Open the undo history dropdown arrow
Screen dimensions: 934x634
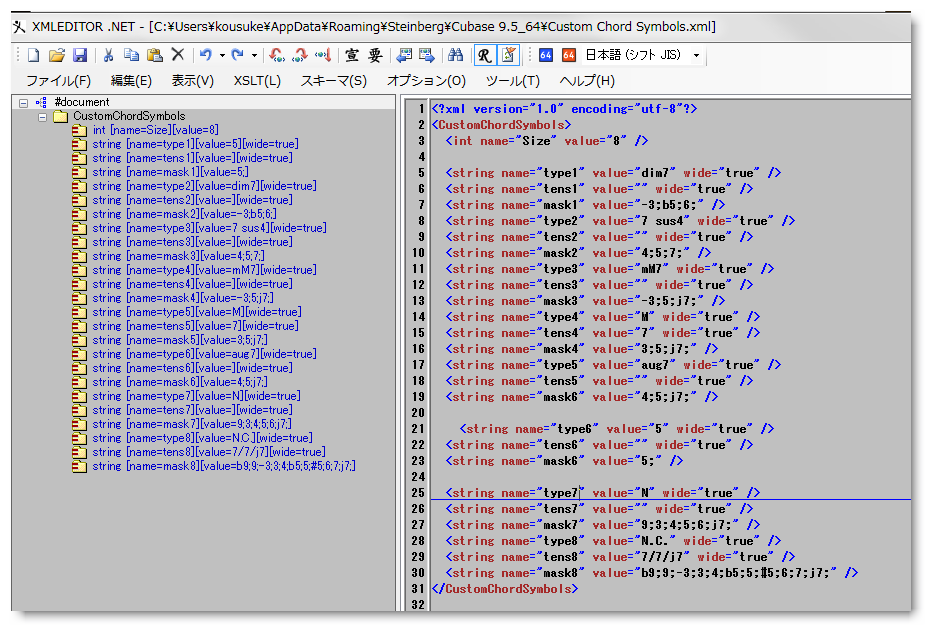(x=222, y=55)
